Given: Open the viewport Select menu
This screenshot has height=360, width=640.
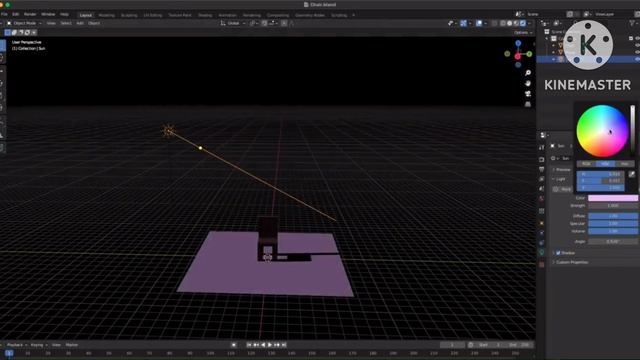Looking at the screenshot, I should click(66, 23).
